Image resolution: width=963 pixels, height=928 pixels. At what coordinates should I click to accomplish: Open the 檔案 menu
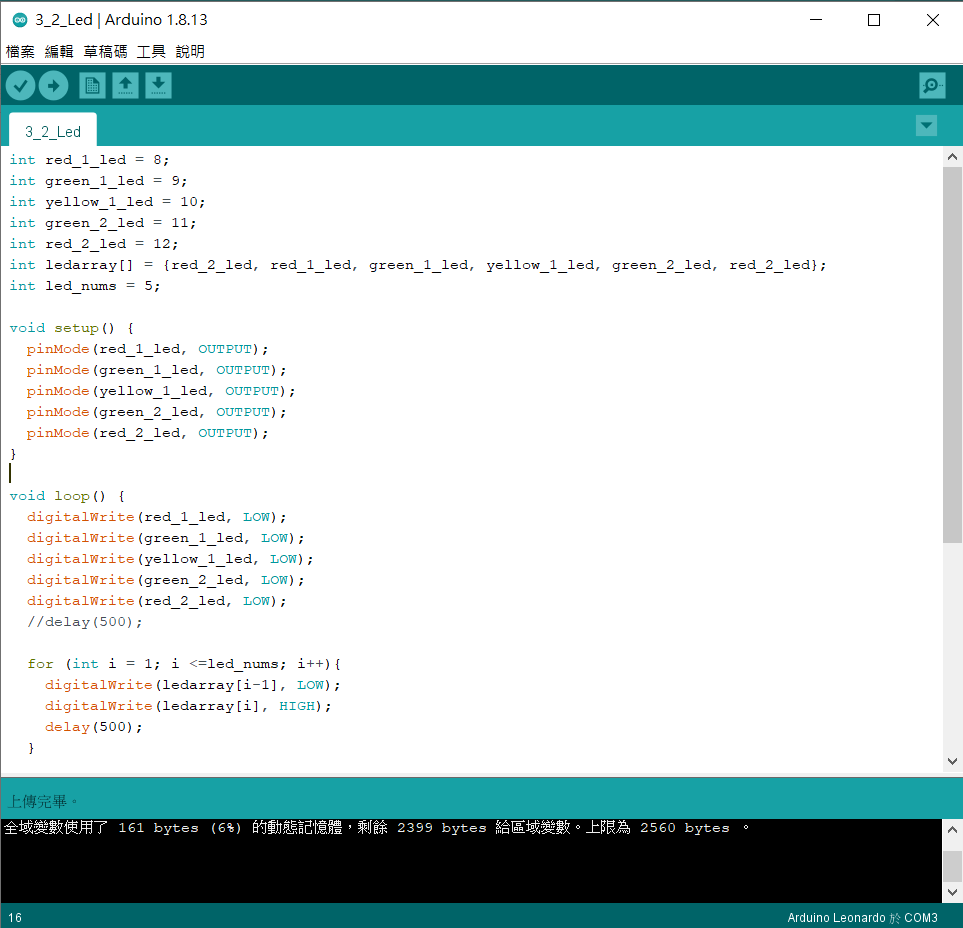20,52
